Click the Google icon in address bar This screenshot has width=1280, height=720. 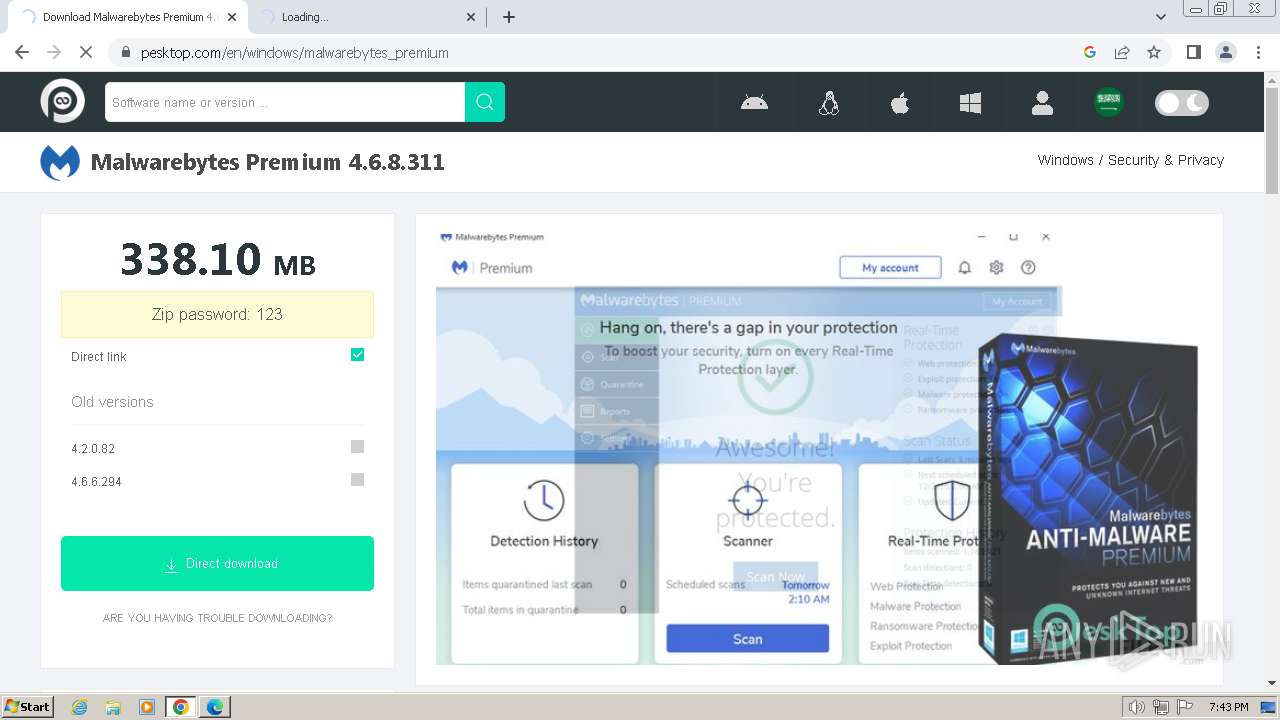(x=1090, y=52)
